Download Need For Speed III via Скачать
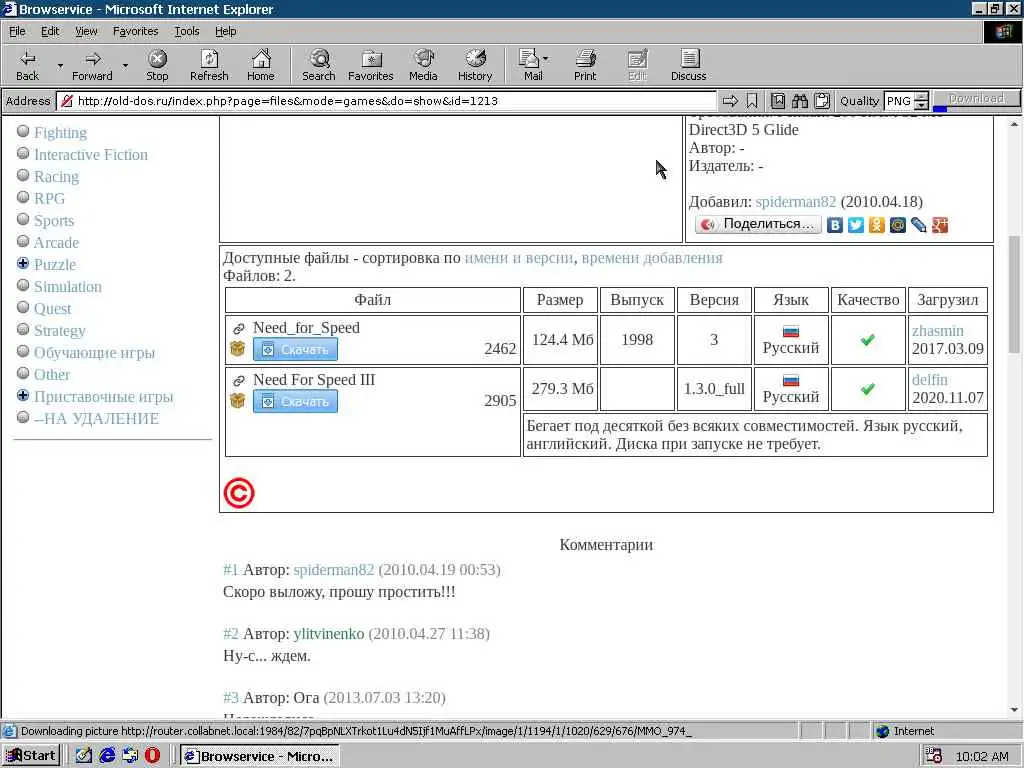1024x768 pixels. (295, 401)
